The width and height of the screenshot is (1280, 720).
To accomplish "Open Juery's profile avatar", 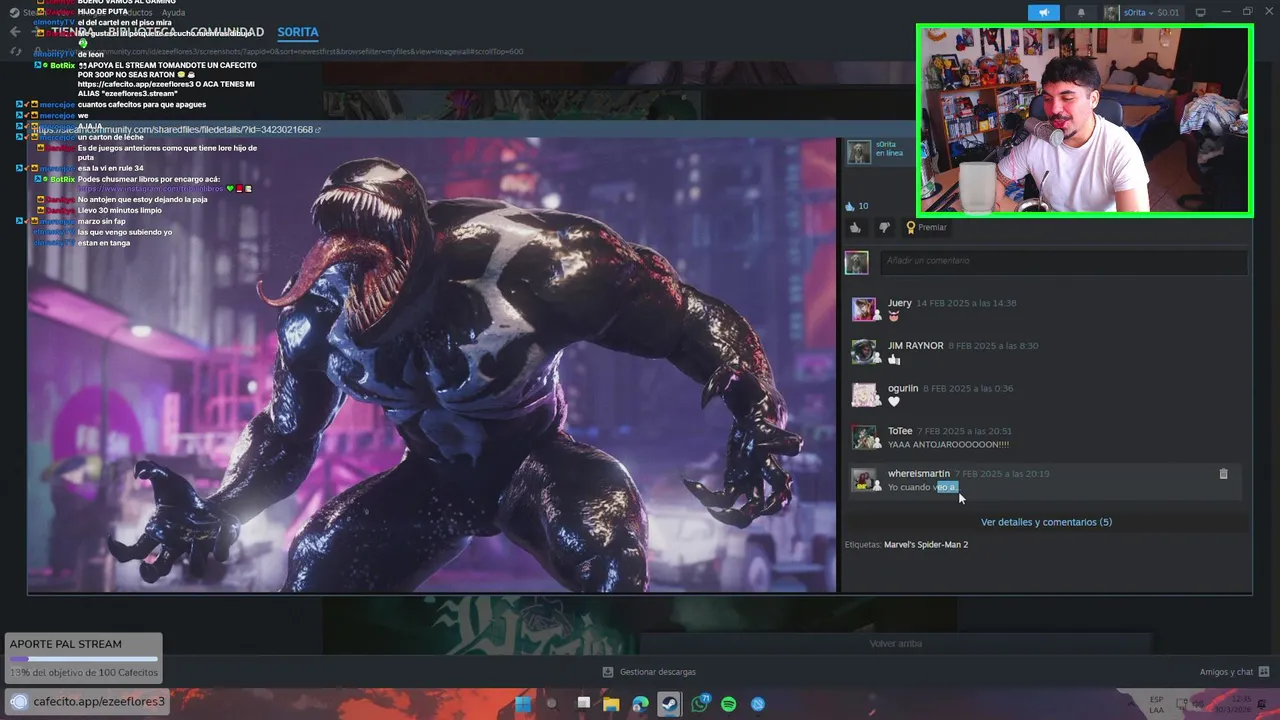I will coord(864,309).
